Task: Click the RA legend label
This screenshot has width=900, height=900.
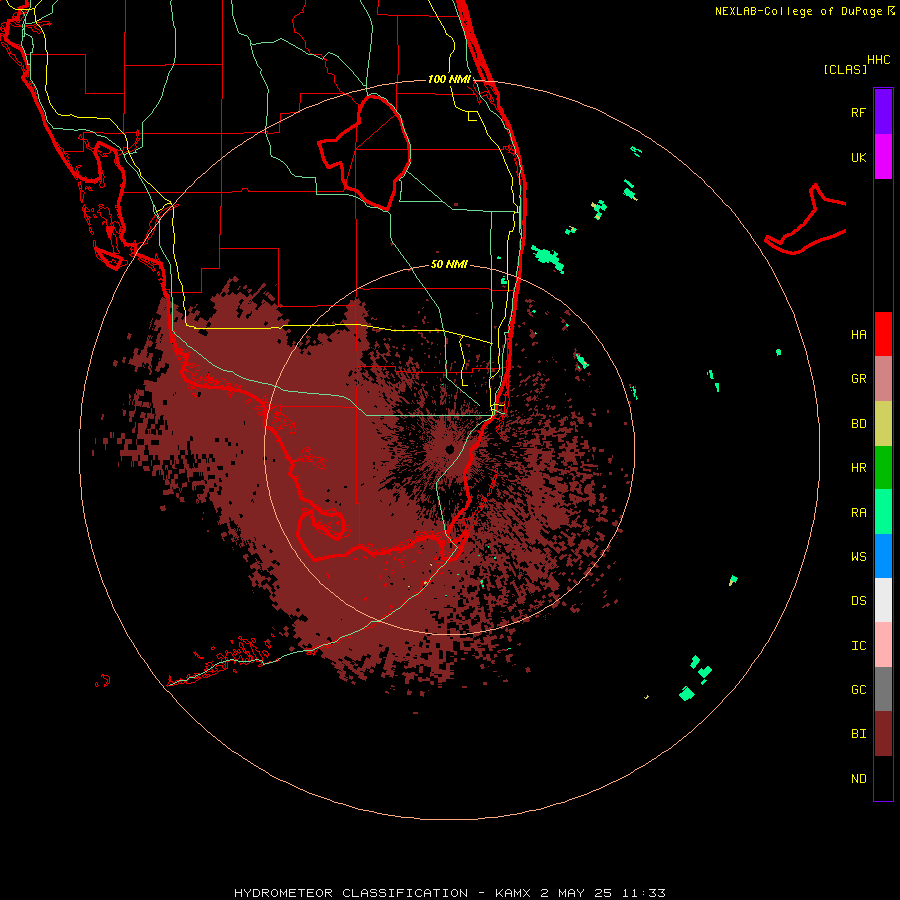Action: 858,512
